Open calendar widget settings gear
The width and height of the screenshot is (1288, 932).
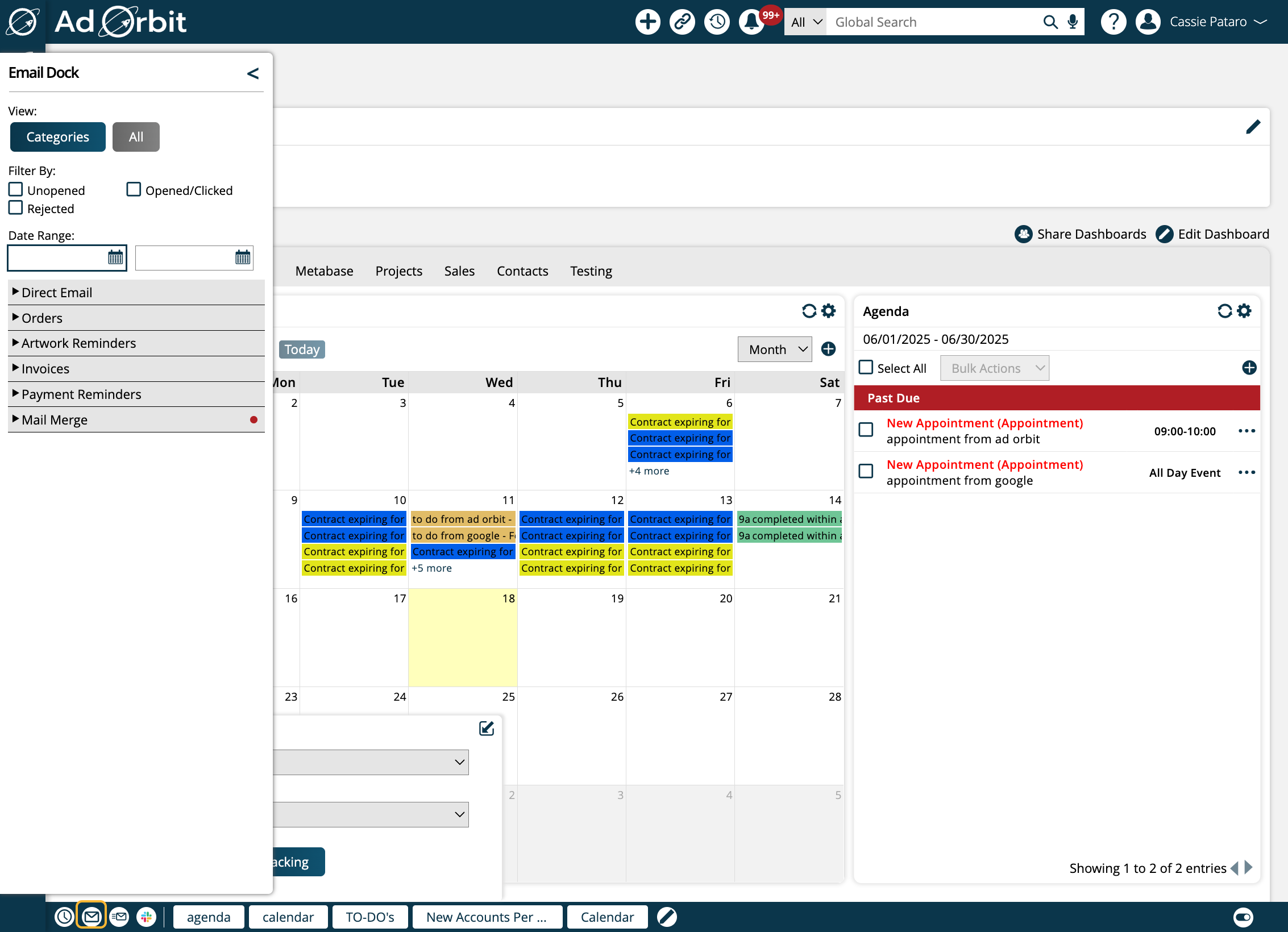pos(829,311)
